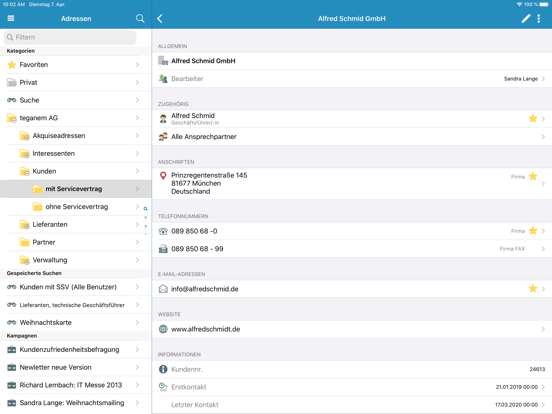Viewport: 552px width, 414px height.
Task: Click the telephone icon for 089 850 68 -0
Action: point(163,231)
